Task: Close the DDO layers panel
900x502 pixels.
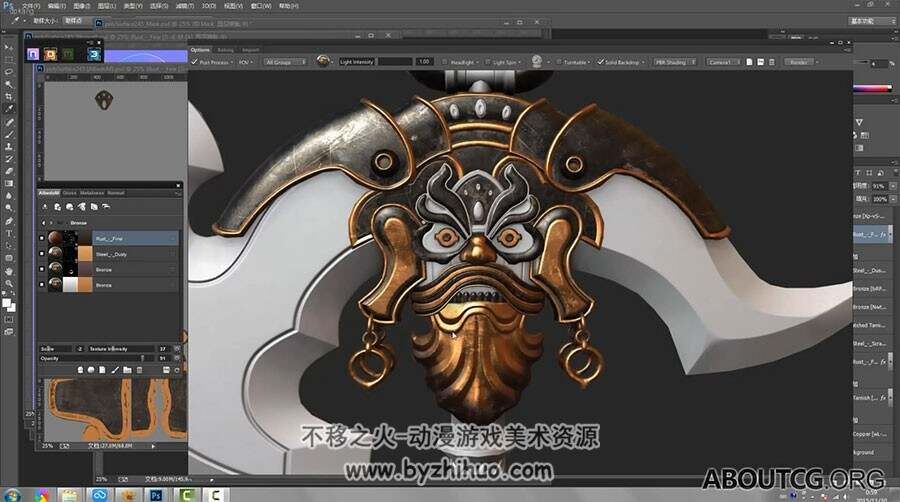Action: pos(178,185)
